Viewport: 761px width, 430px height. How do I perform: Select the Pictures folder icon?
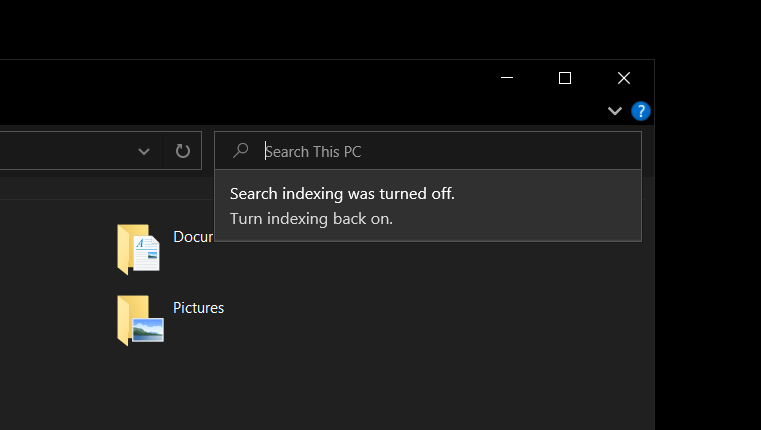click(139, 320)
